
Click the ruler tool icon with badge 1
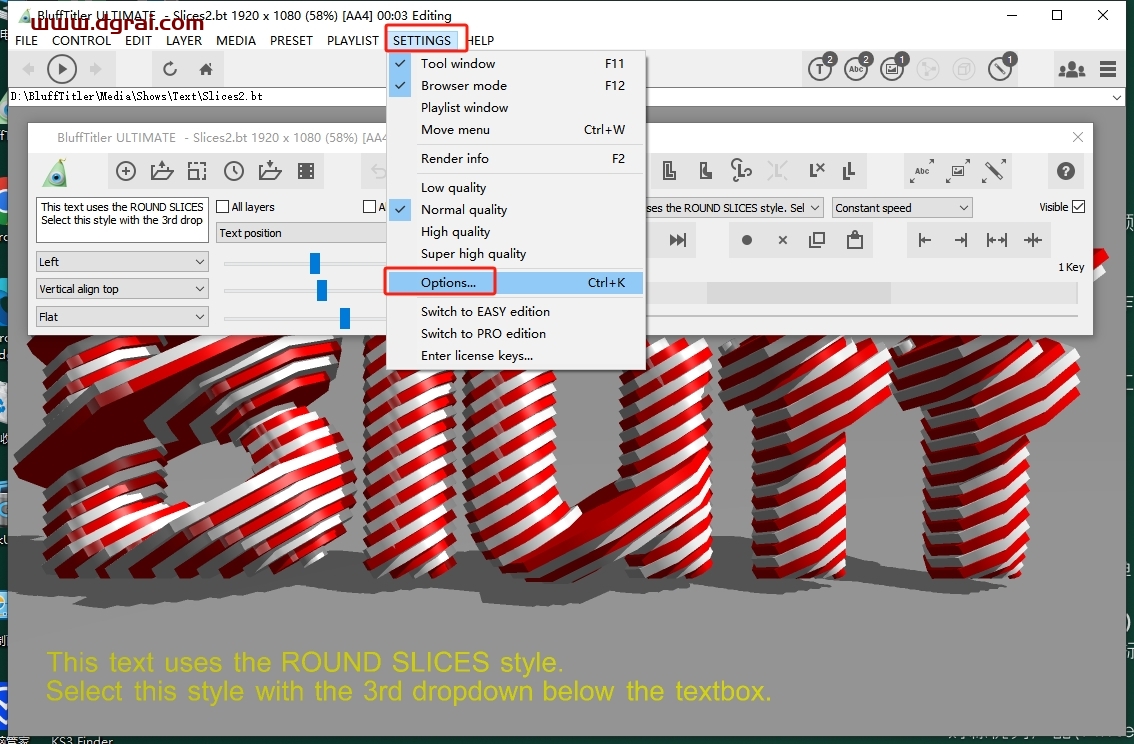pyautogui.click(x=1002, y=68)
